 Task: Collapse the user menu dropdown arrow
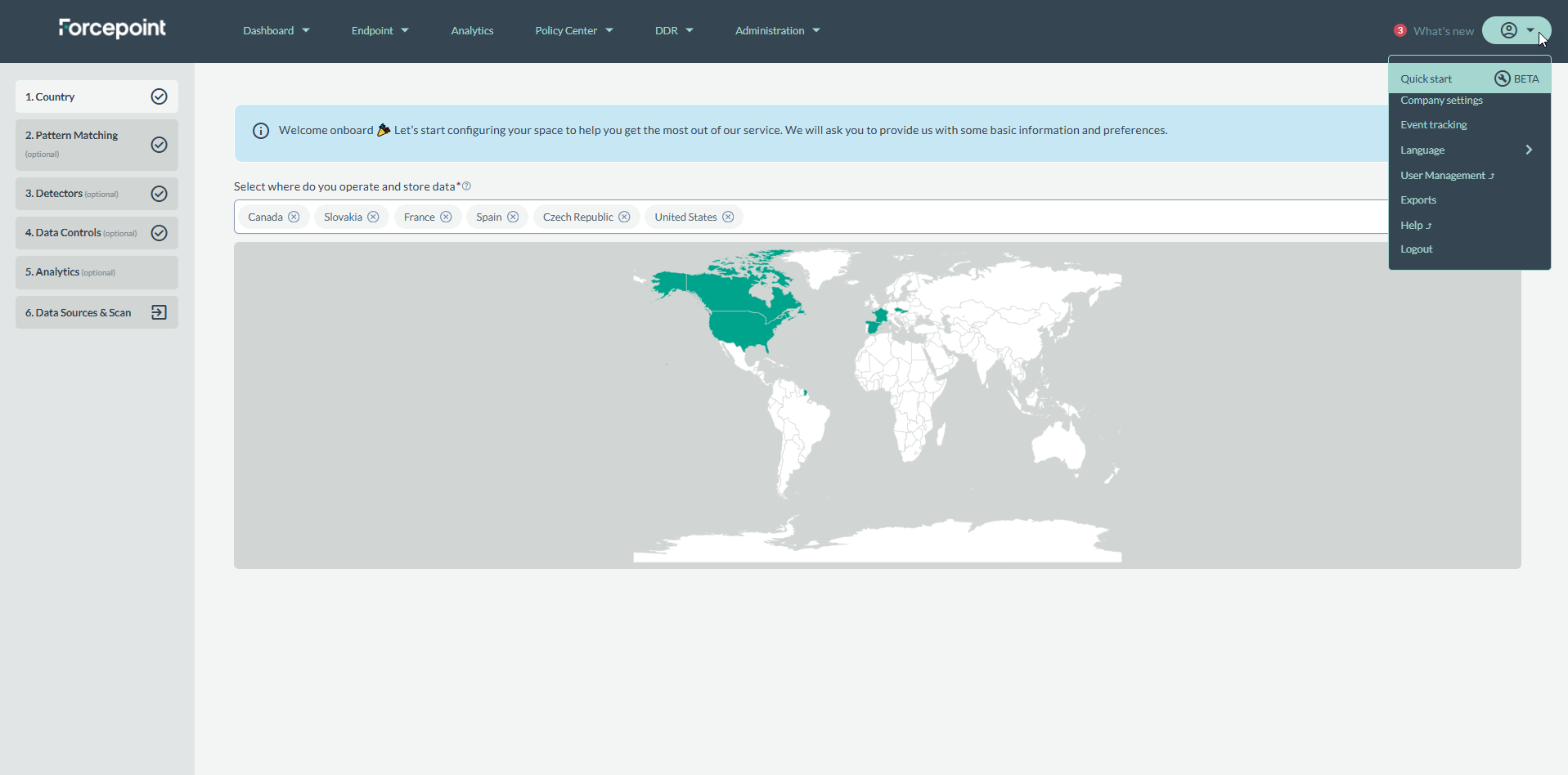click(1530, 30)
